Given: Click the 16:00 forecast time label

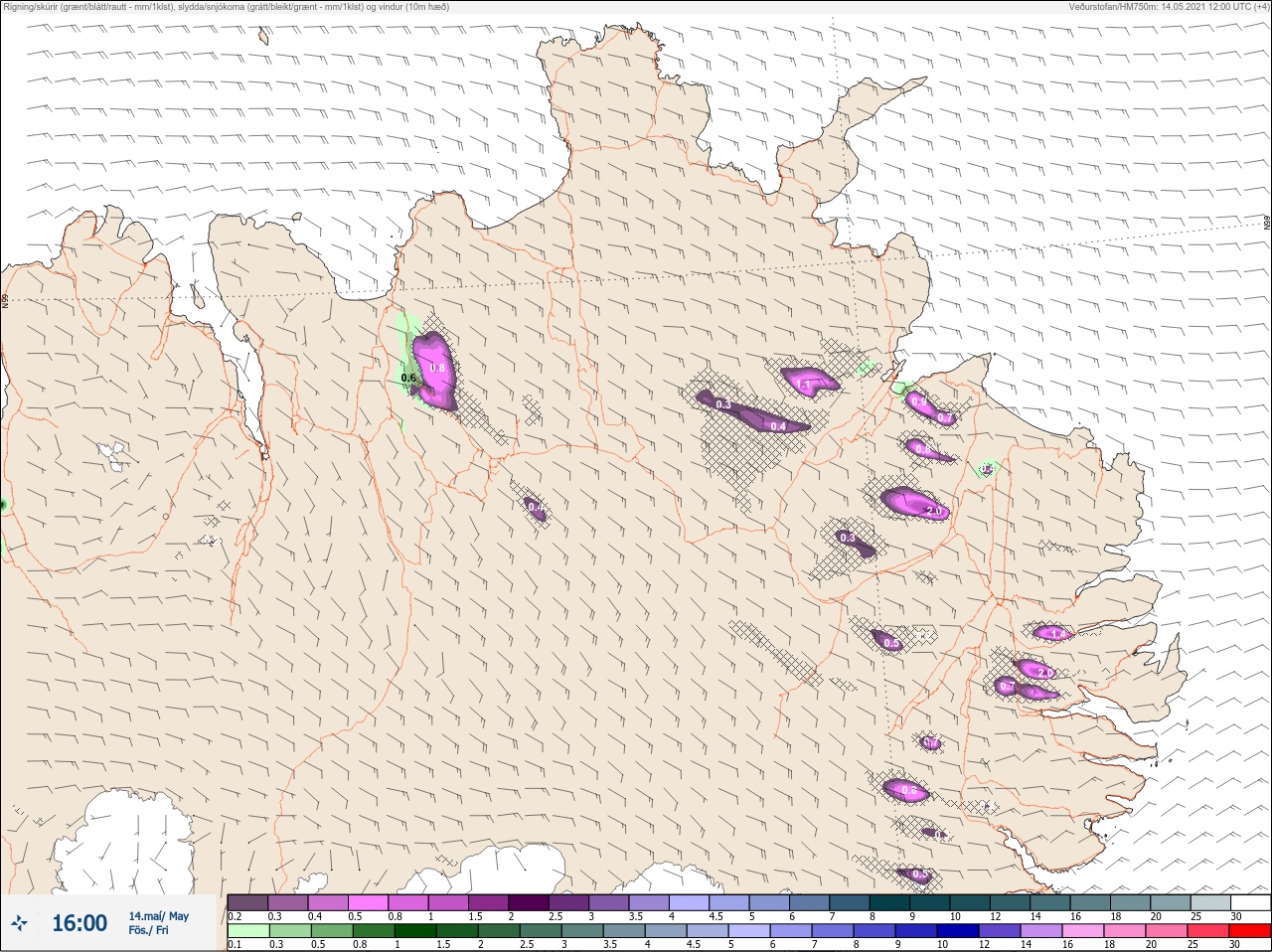Looking at the screenshot, I should 79,923.
